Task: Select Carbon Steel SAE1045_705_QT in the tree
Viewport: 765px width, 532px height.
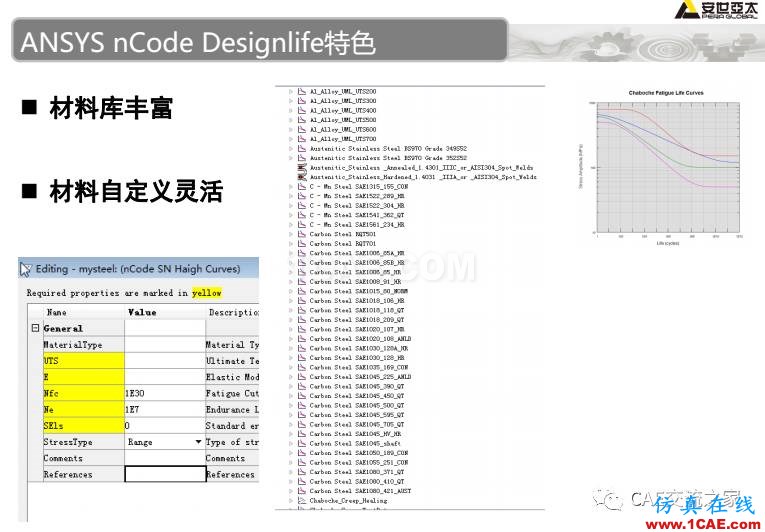Action: coord(357,425)
